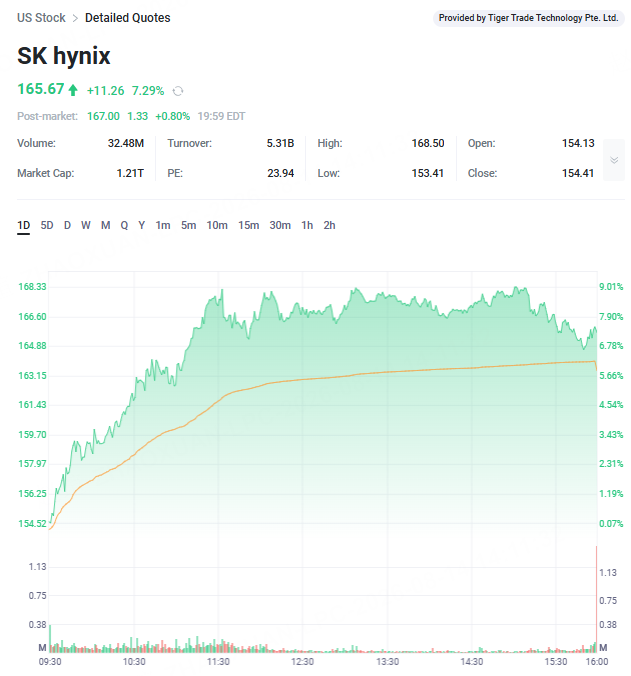Screen dimensions: 631x676
Task: Click the Detailed Quotes breadcrumb
Action: coord(128,18)
